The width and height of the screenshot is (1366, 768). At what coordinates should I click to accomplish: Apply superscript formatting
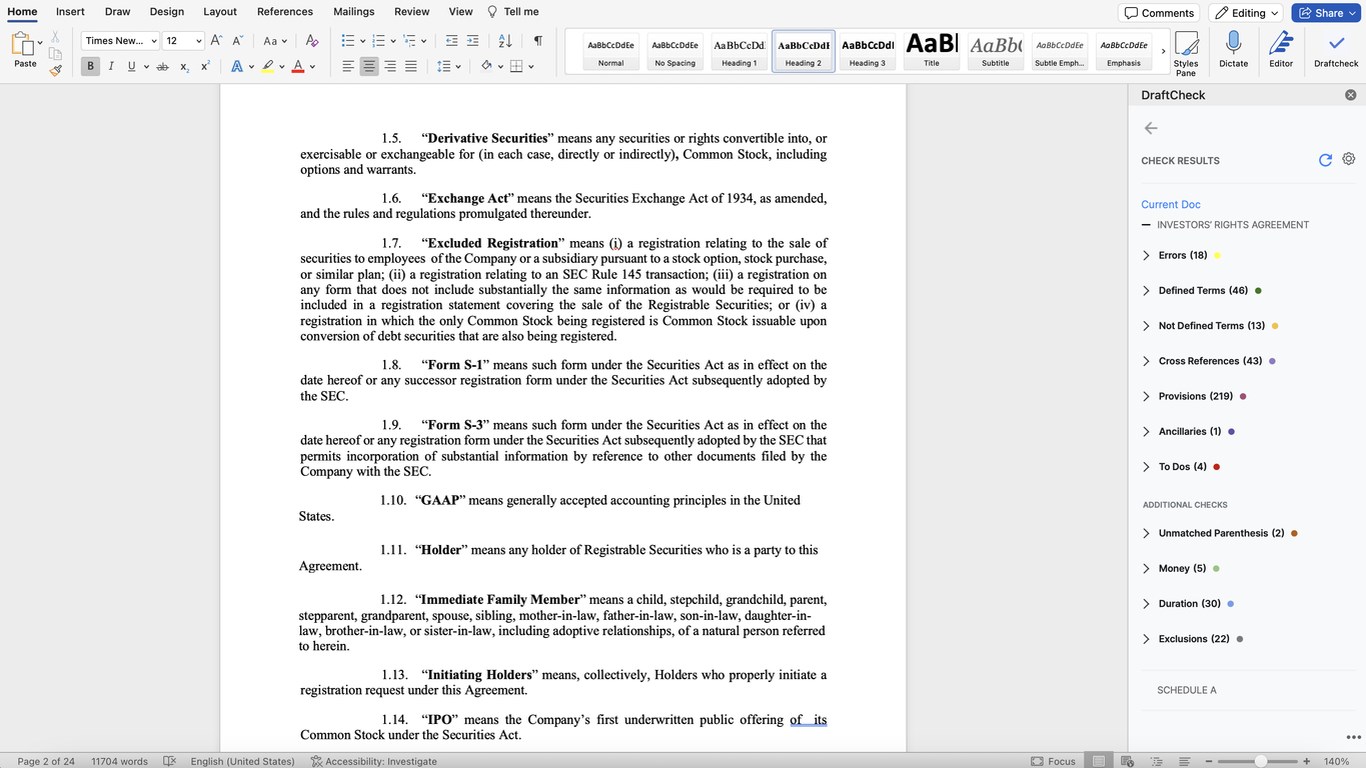pos(205,67)
